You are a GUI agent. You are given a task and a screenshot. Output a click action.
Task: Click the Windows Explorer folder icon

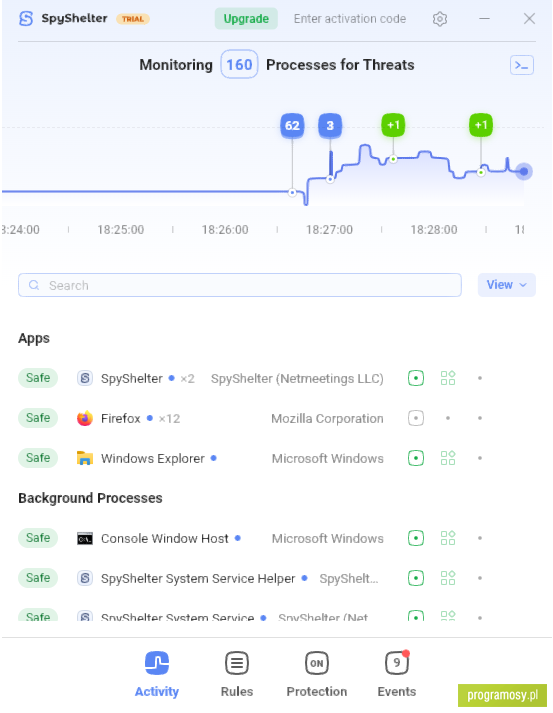85,458
